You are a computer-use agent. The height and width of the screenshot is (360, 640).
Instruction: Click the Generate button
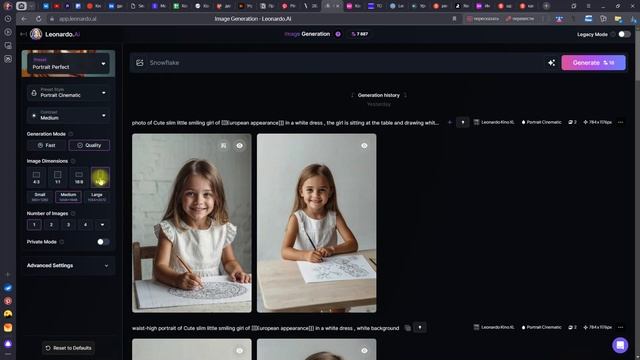(593, 63)
